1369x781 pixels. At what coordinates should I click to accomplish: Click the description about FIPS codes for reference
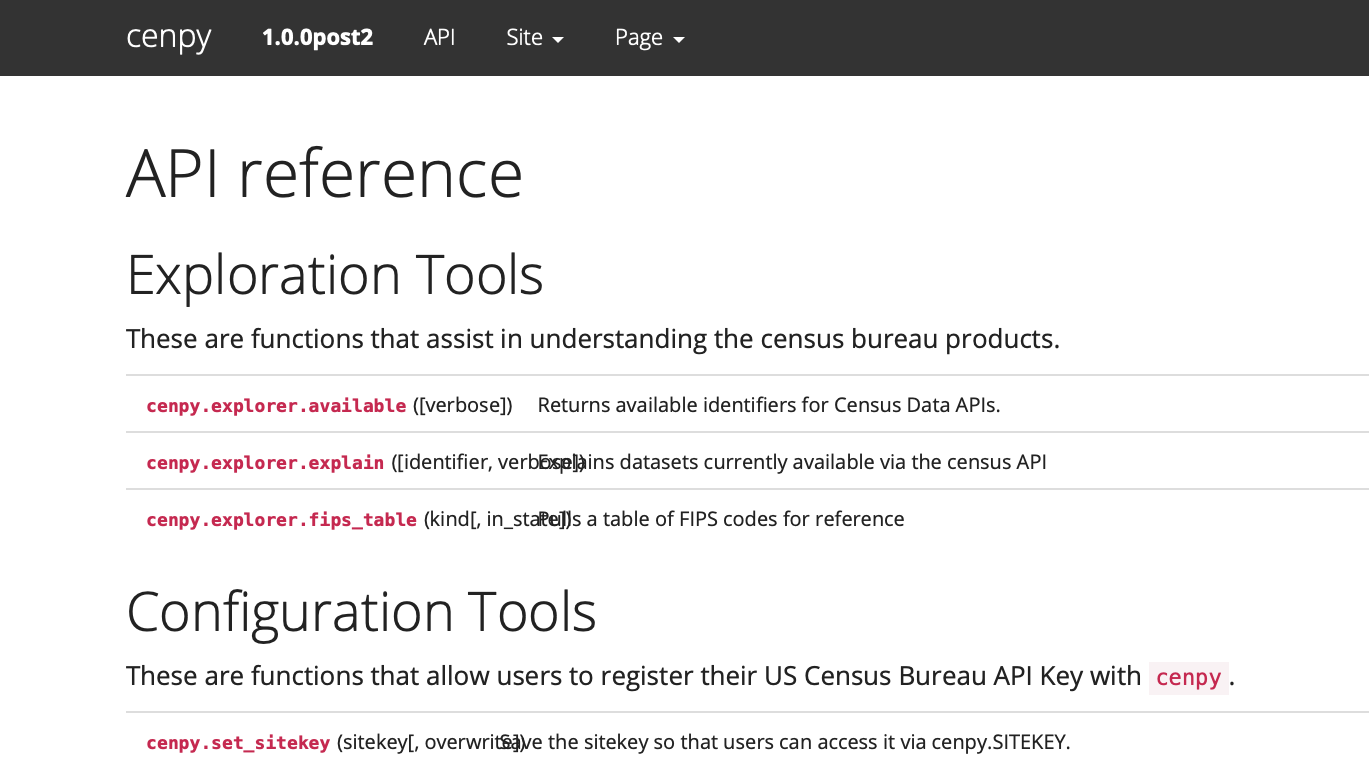721,519
